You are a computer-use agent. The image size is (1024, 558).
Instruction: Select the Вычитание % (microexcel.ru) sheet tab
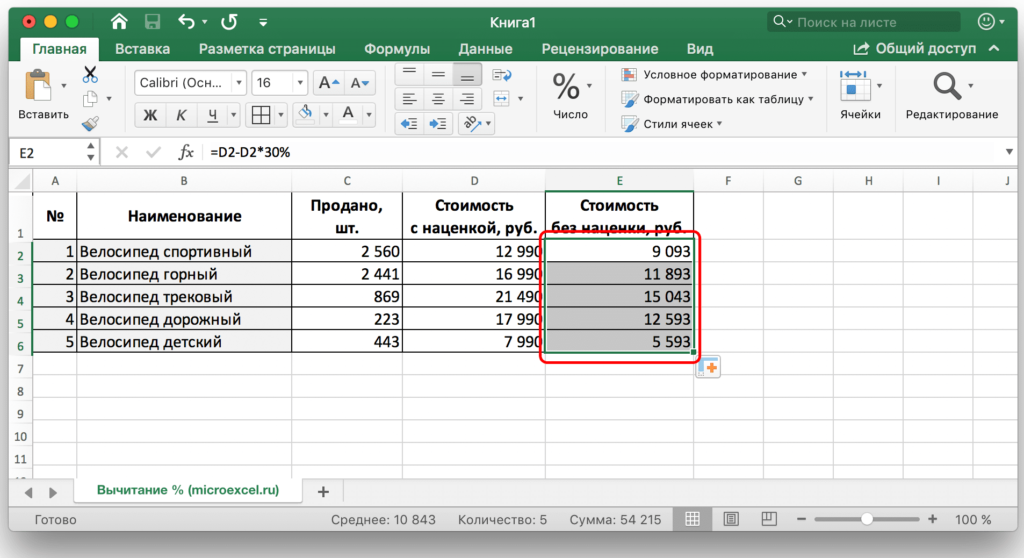coord(188,490)
